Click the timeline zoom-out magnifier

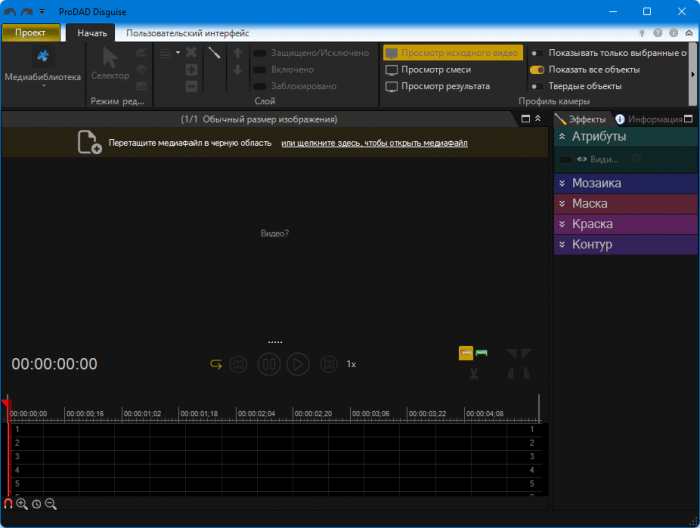pos(51,504)
